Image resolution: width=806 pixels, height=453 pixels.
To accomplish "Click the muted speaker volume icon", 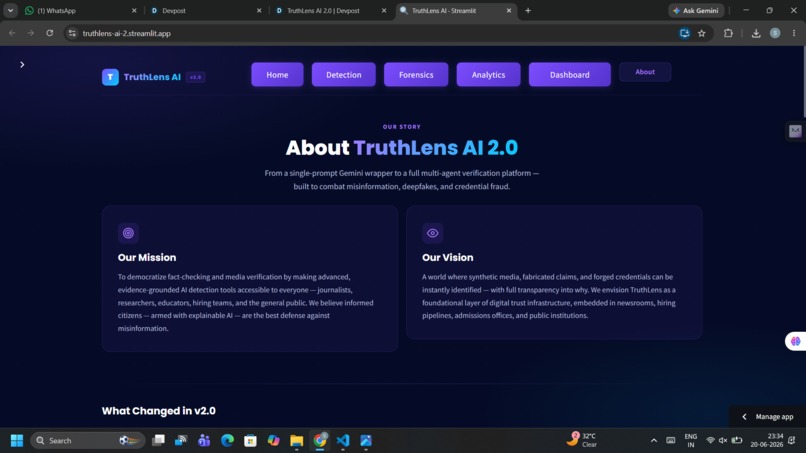I will tap(723, 441).
